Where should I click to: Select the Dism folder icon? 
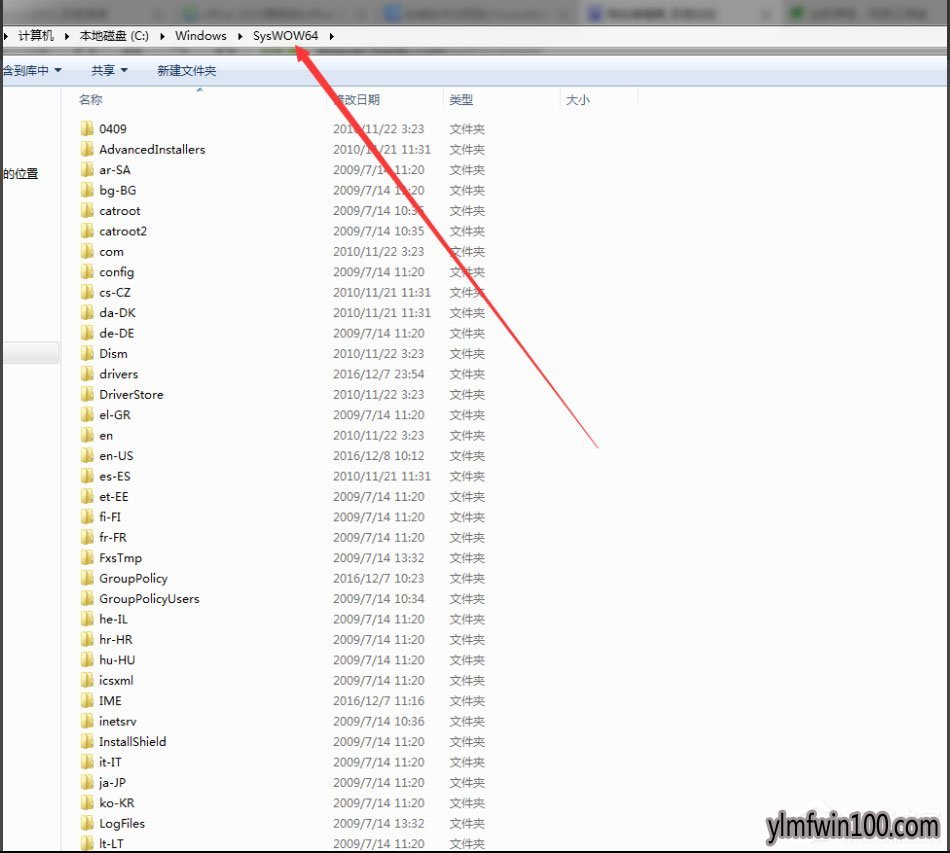click(x=87, y=354)
